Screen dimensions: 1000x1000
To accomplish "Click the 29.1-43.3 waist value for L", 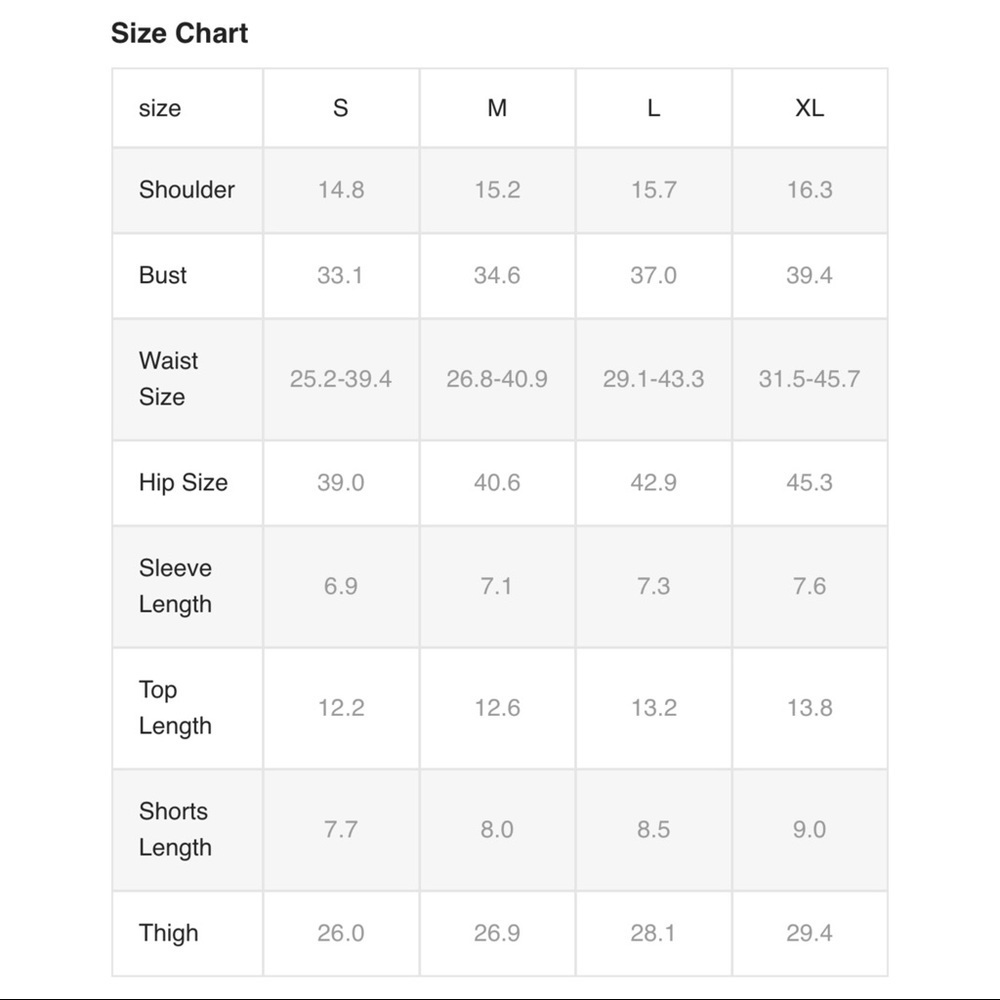I will 654,379.
